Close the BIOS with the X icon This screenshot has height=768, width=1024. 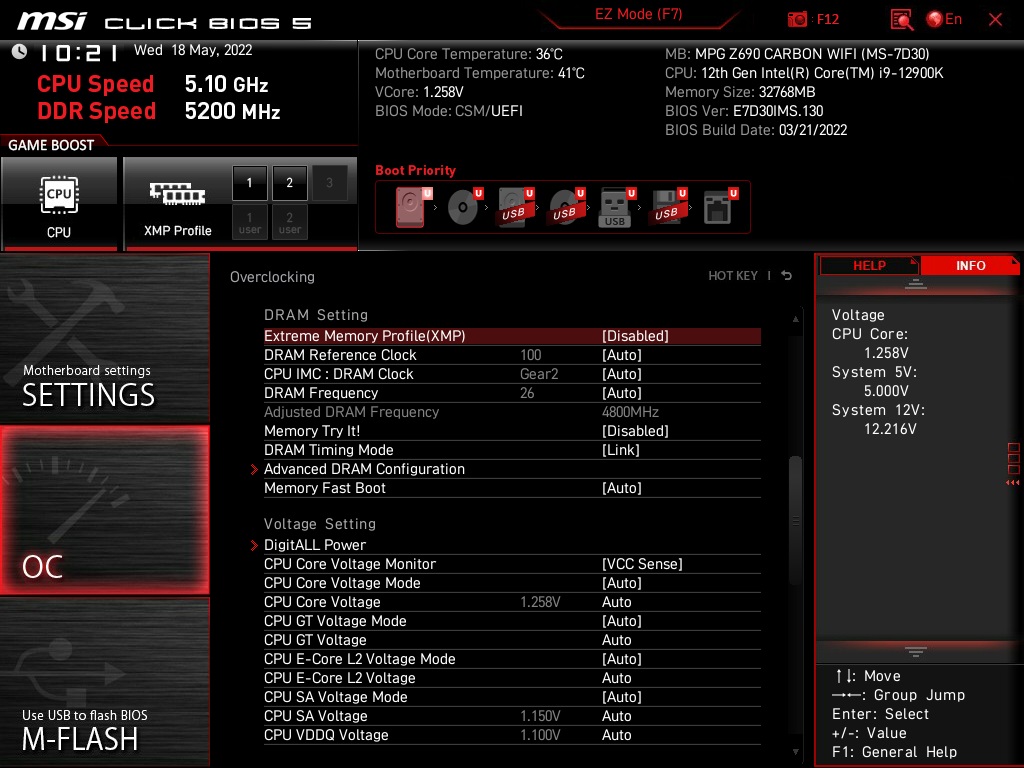(995, 20)
